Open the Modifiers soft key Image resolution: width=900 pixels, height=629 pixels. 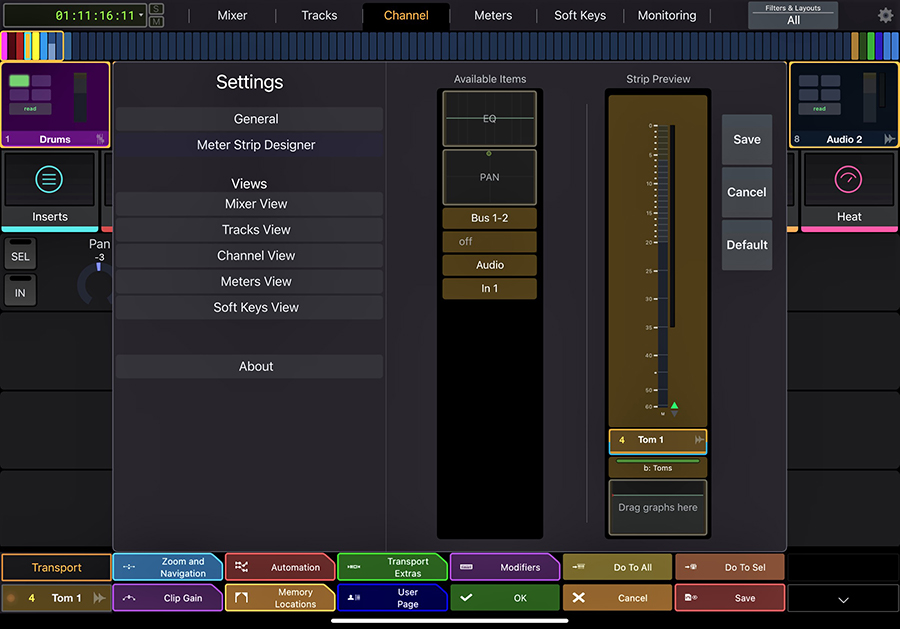point(505,567)
